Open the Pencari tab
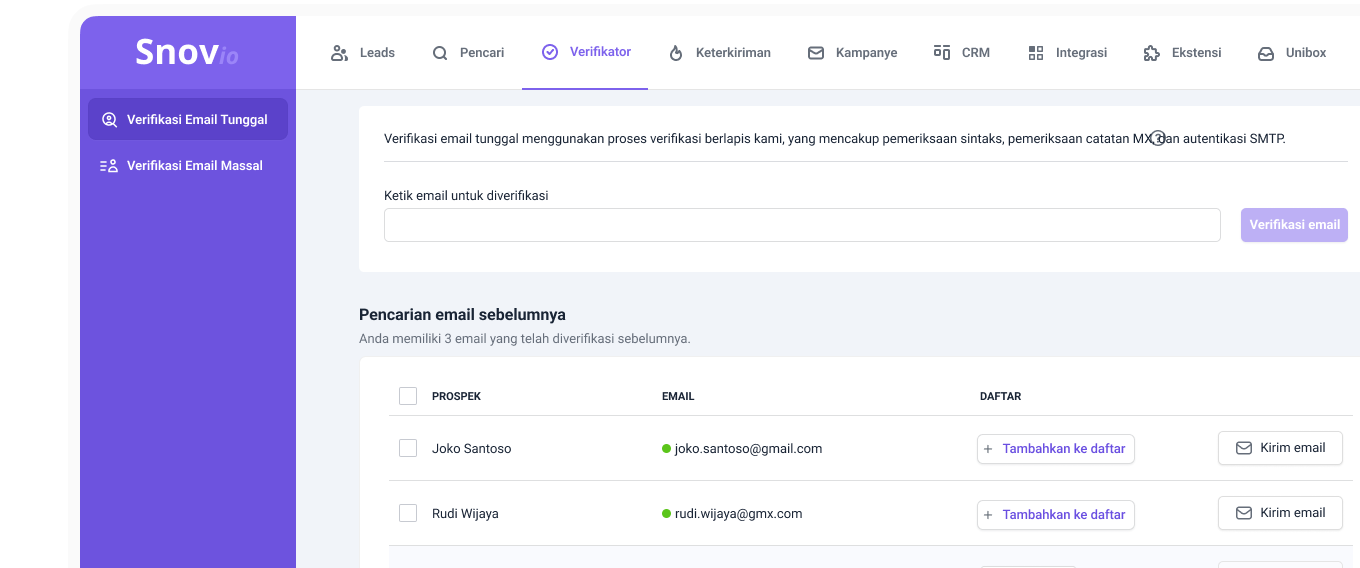This screenshot has width=1360, height=568. tap(468, 53)
